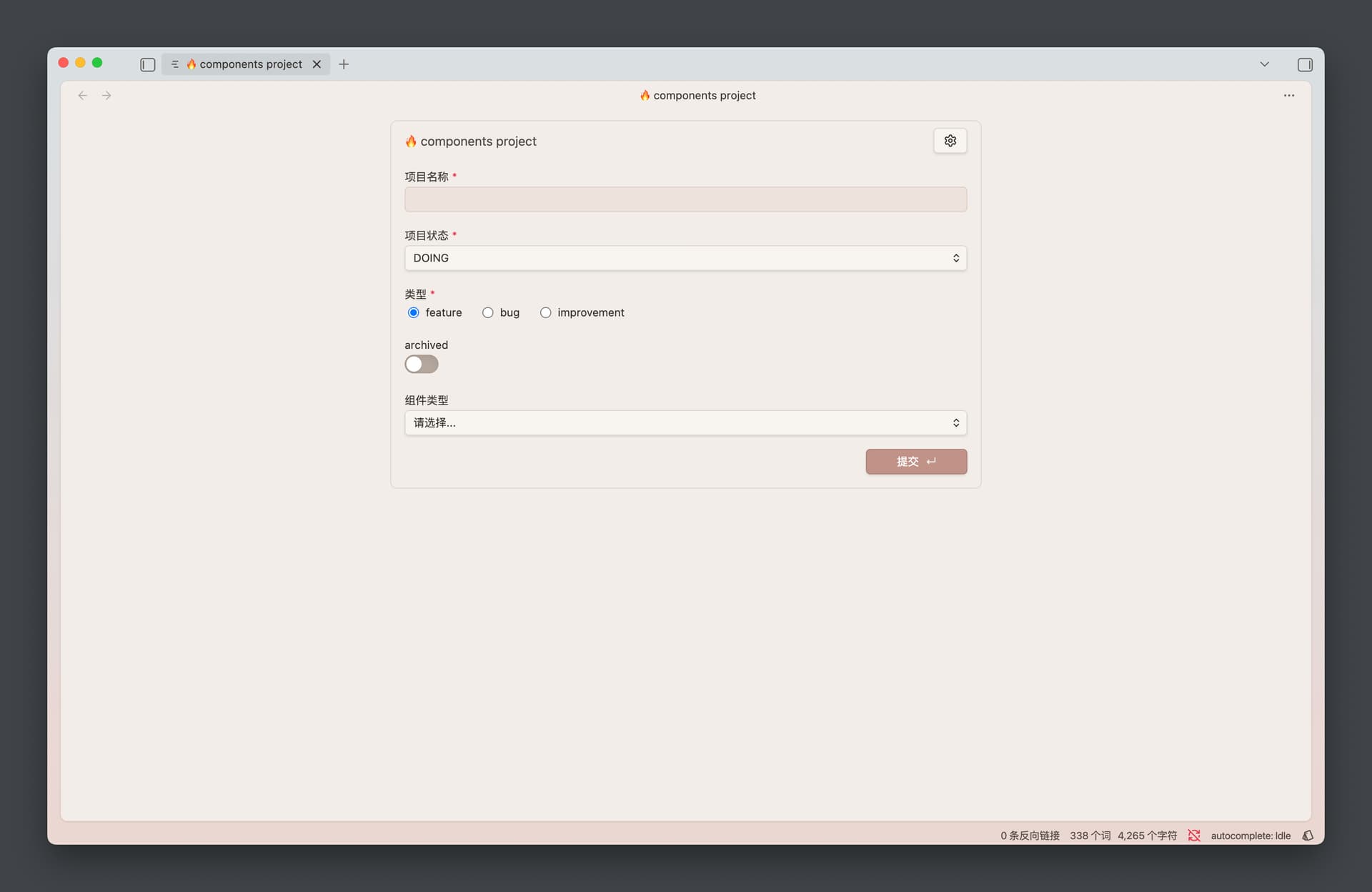Toggle the left sidebar icon

(x=148, y=64)
